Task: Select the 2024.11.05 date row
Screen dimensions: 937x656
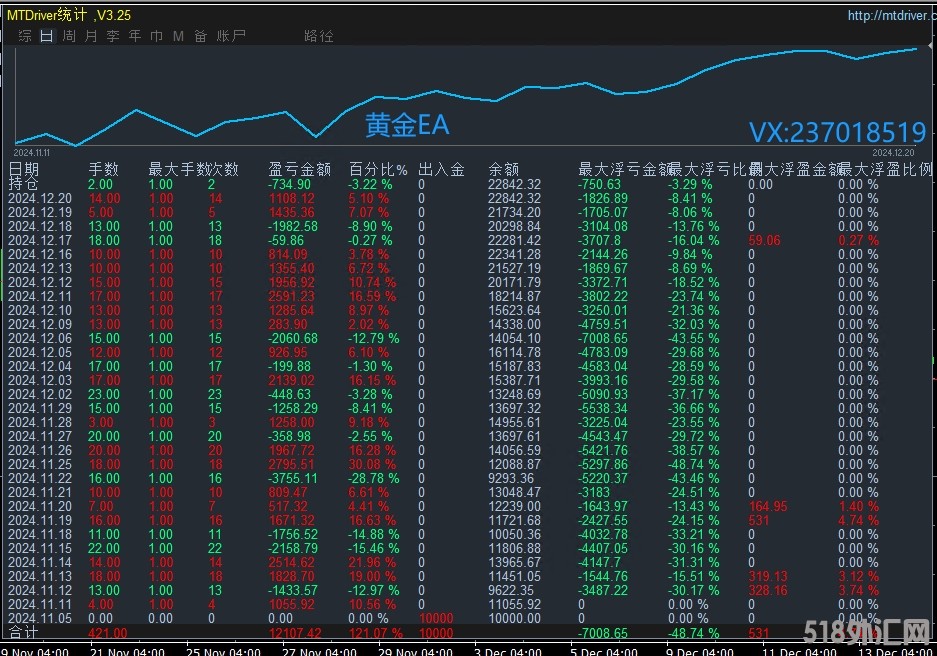Action: point(40,618)
